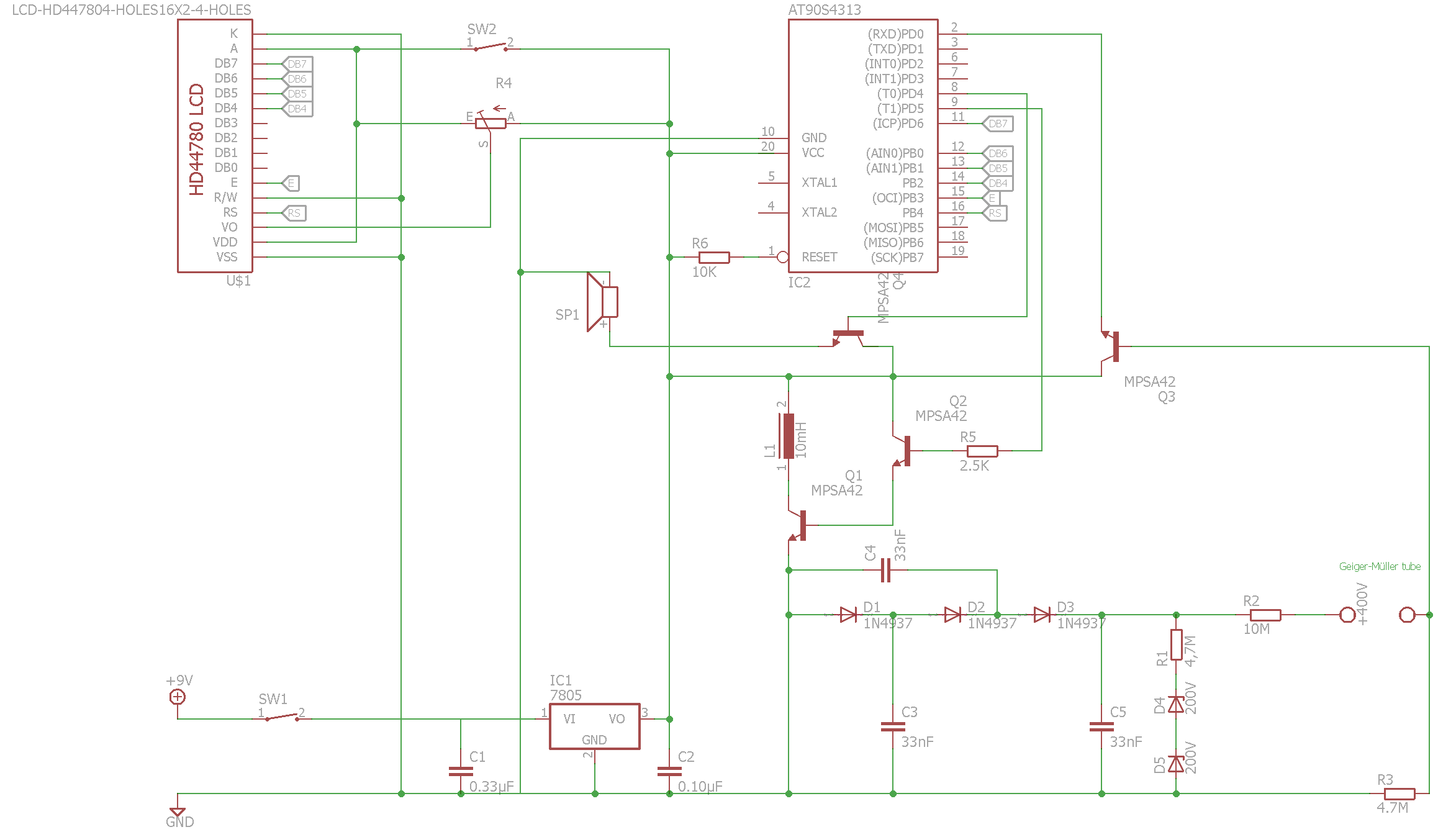Image resolution: width=1456 pixels, height=832 pixels.
Task: Click the (SCK)PB7 pin label
Action: pyautogui.click(x=897, y=258)
